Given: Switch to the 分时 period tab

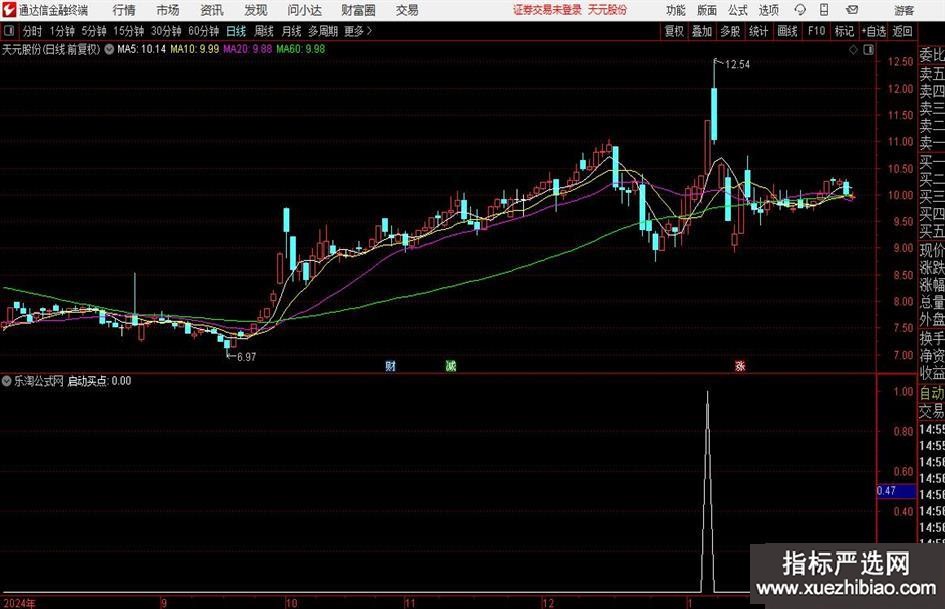Looking at the screenshot, I should click(x=32, y=31).
